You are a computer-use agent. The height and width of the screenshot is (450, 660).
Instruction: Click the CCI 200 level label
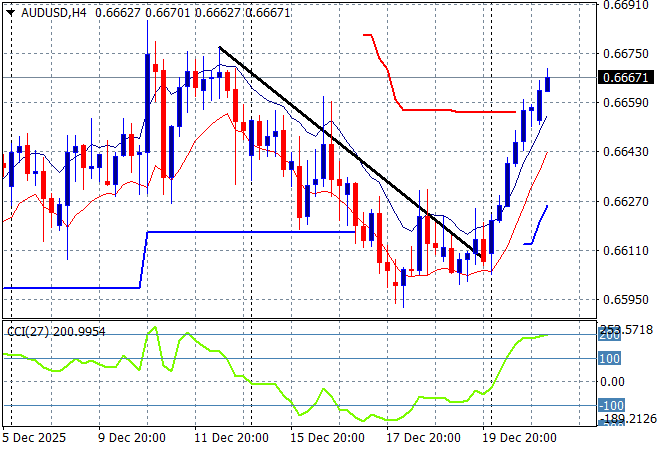(609, 336)
